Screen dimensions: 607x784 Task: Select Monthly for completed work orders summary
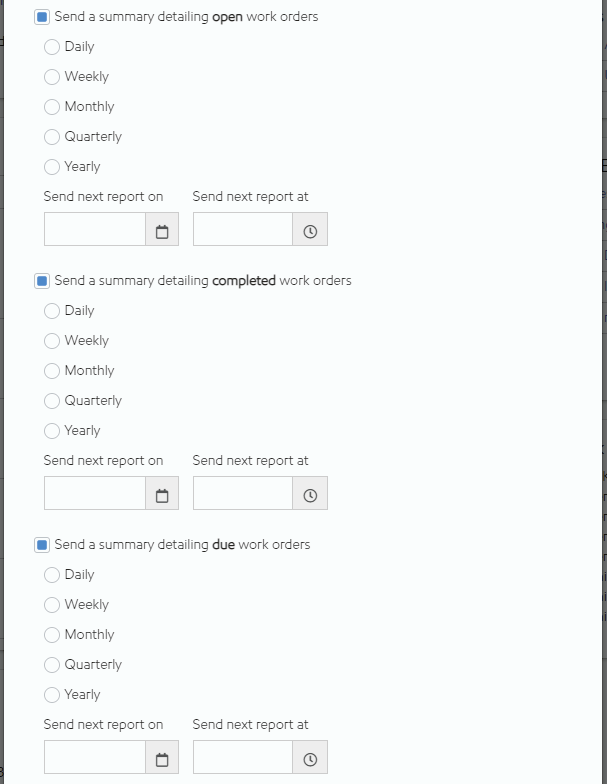tap(52, 371)
